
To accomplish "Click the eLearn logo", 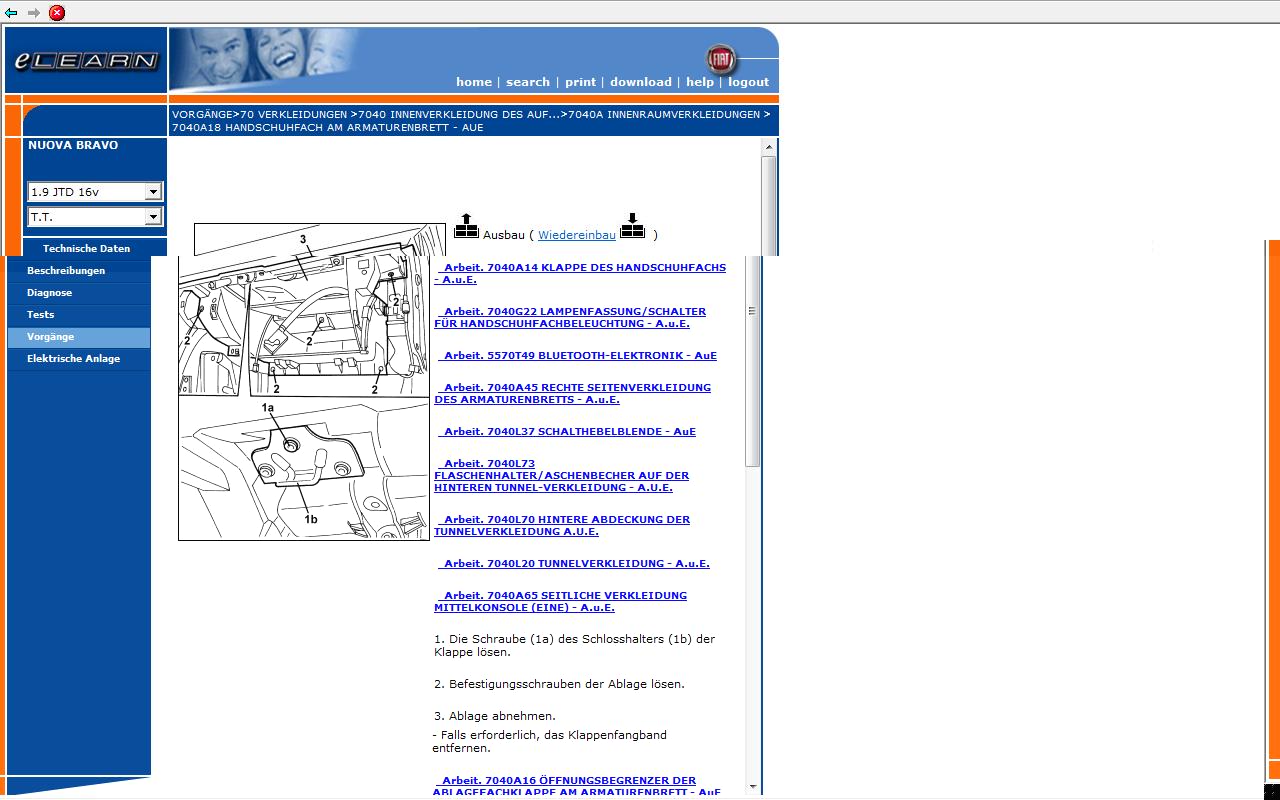I will point(86,61).
